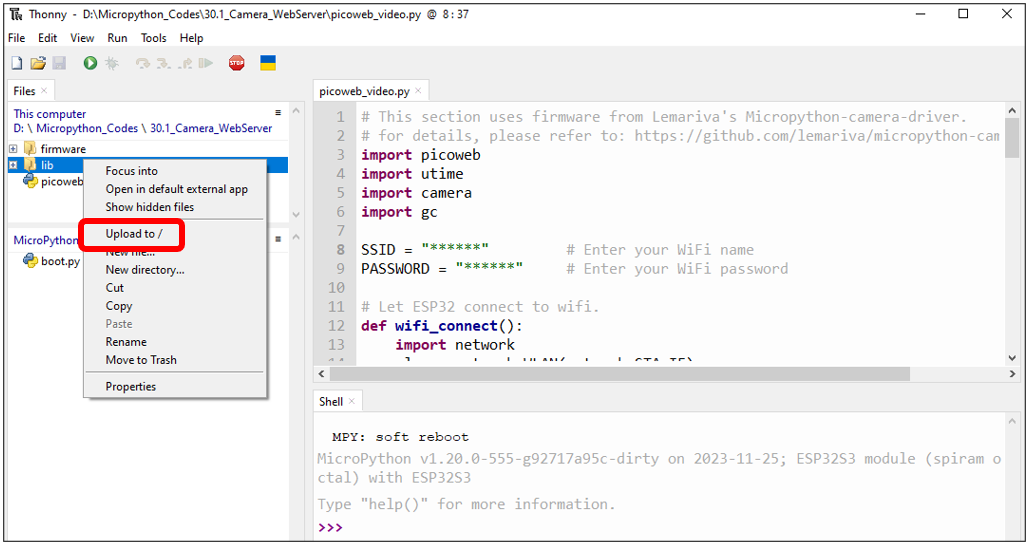Click Micropython_Codes in the path
This screenshot has width=1028, height=545.
point(87,128)
